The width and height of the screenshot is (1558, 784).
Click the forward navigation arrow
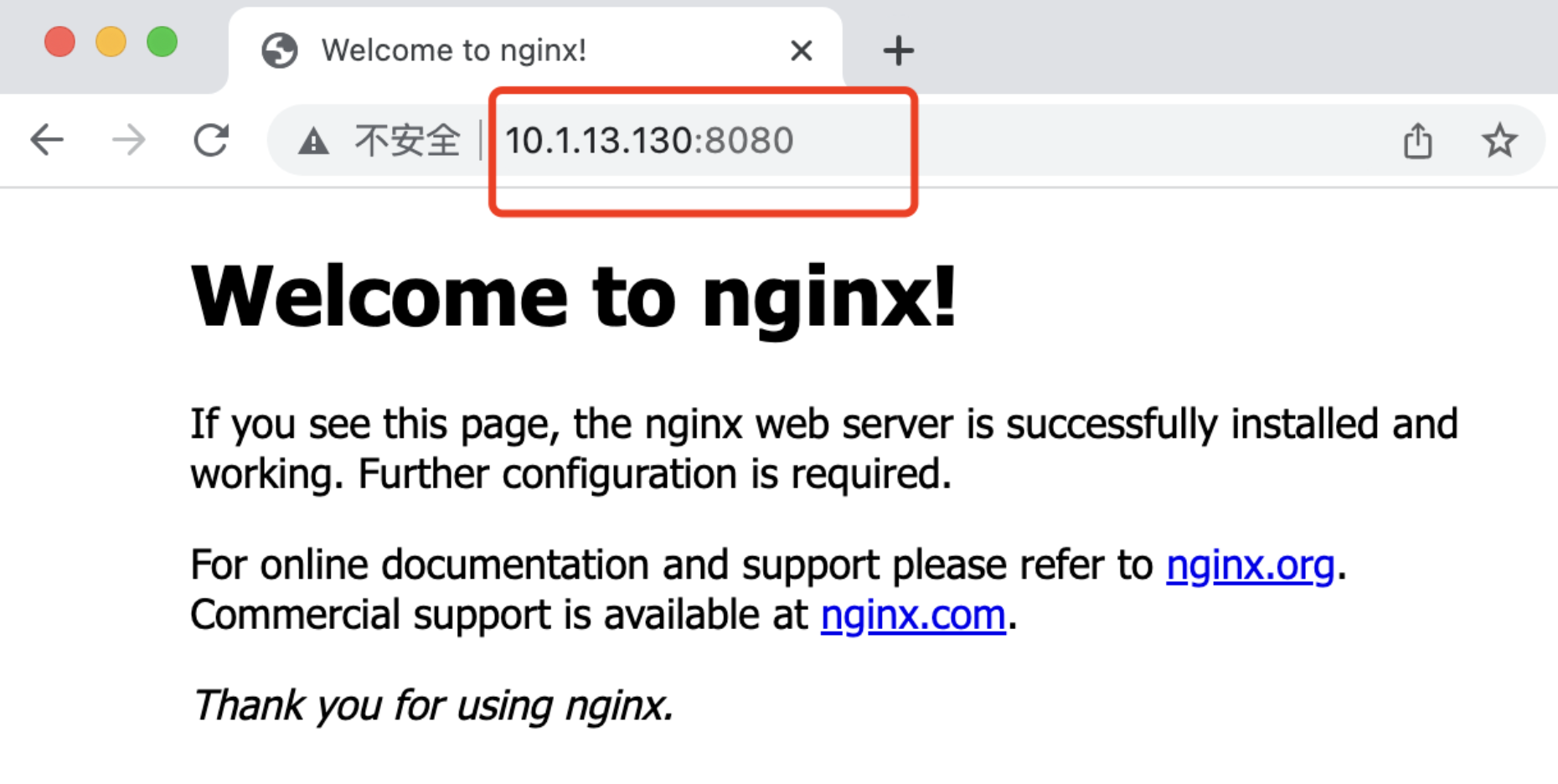point(129,140)
